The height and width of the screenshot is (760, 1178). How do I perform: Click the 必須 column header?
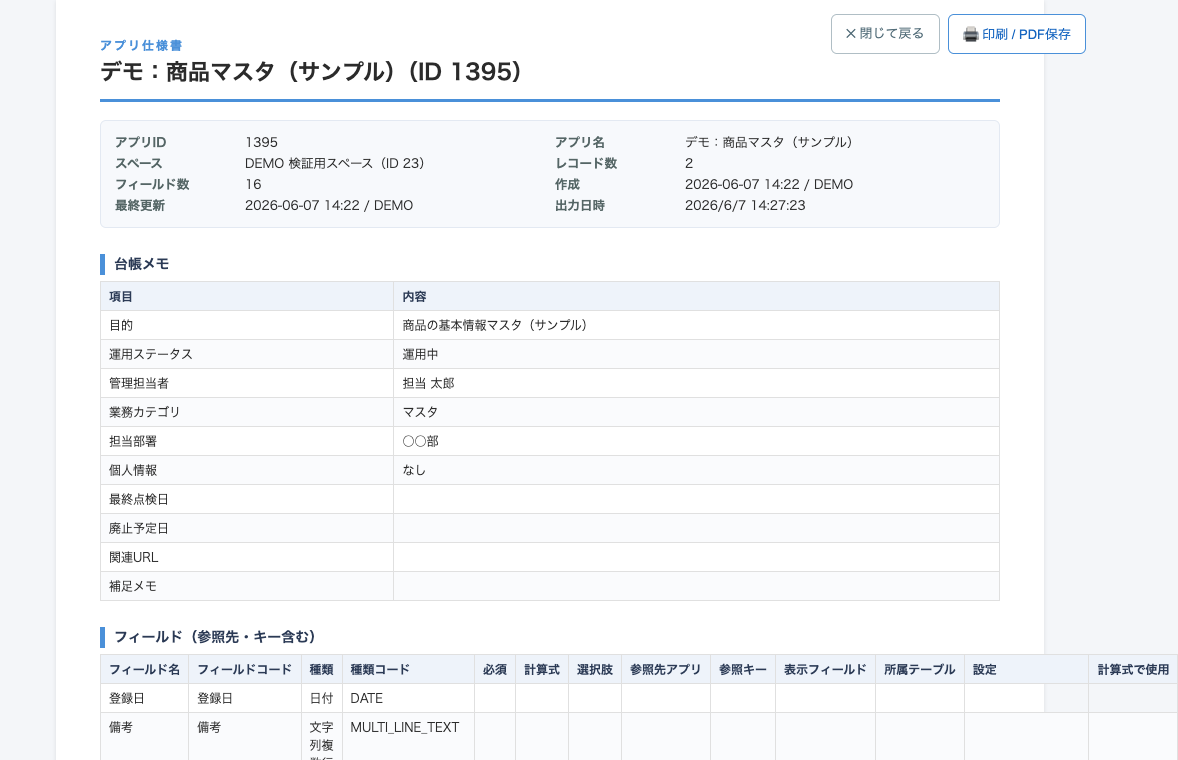(x=494, y=669)
